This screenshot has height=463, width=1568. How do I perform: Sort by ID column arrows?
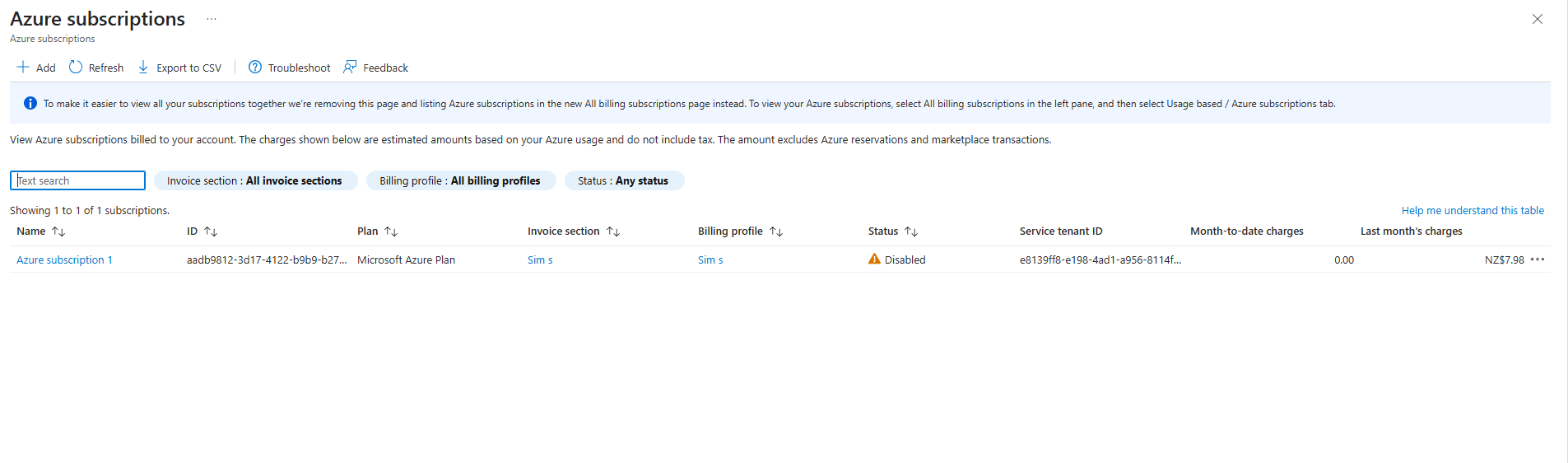pos(211,231)
